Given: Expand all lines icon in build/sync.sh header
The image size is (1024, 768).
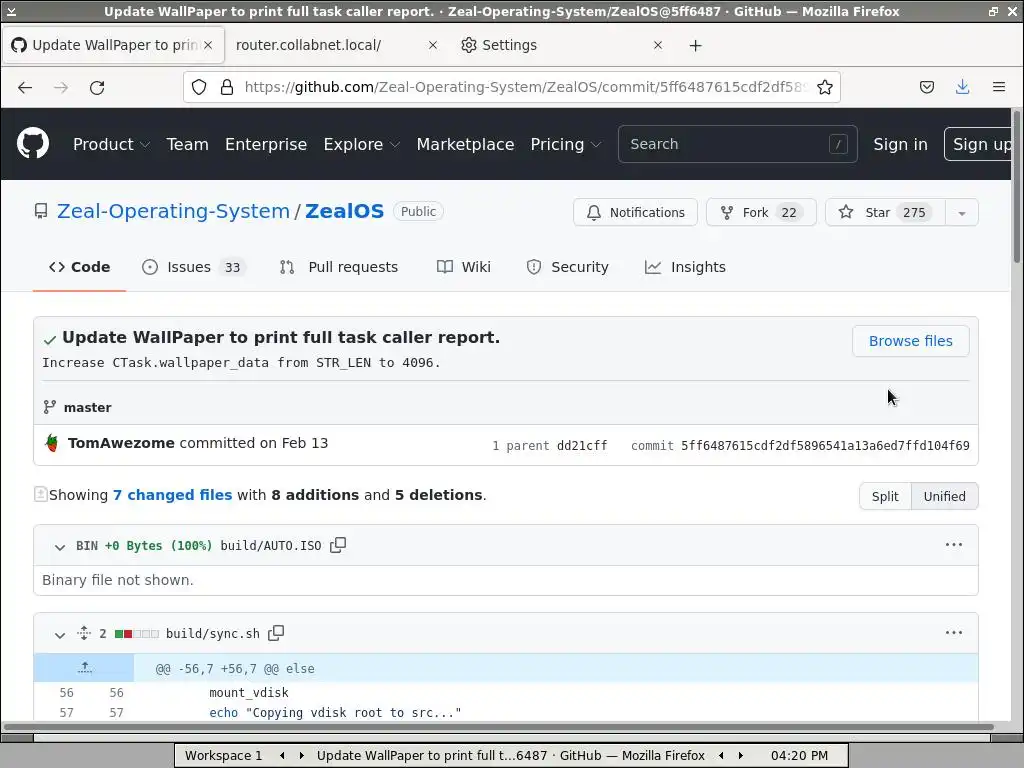Looking at the screenshot, I should (x=84, y=633).
